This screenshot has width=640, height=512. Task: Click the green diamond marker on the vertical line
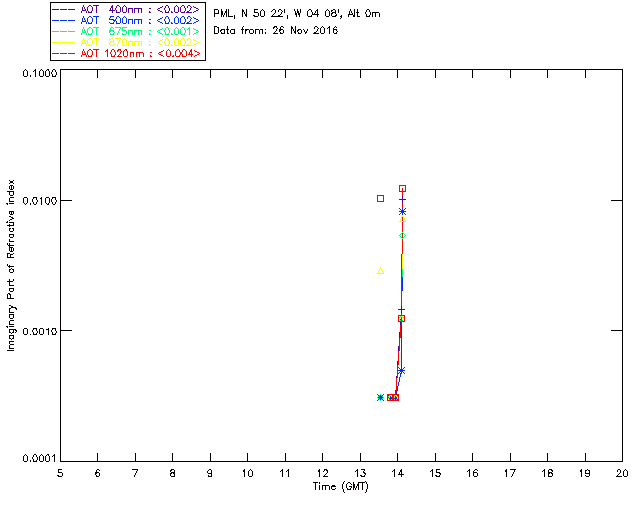click(x=402, y=236)
